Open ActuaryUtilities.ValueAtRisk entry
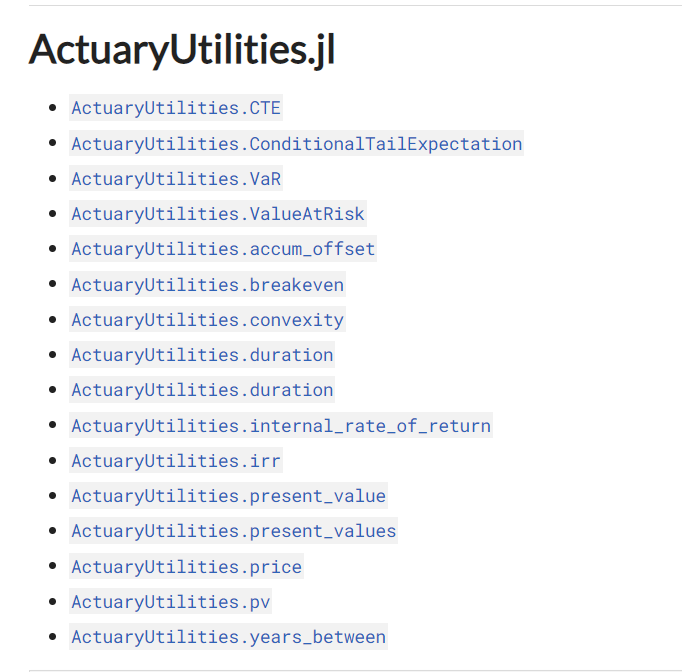 point(218,214)
